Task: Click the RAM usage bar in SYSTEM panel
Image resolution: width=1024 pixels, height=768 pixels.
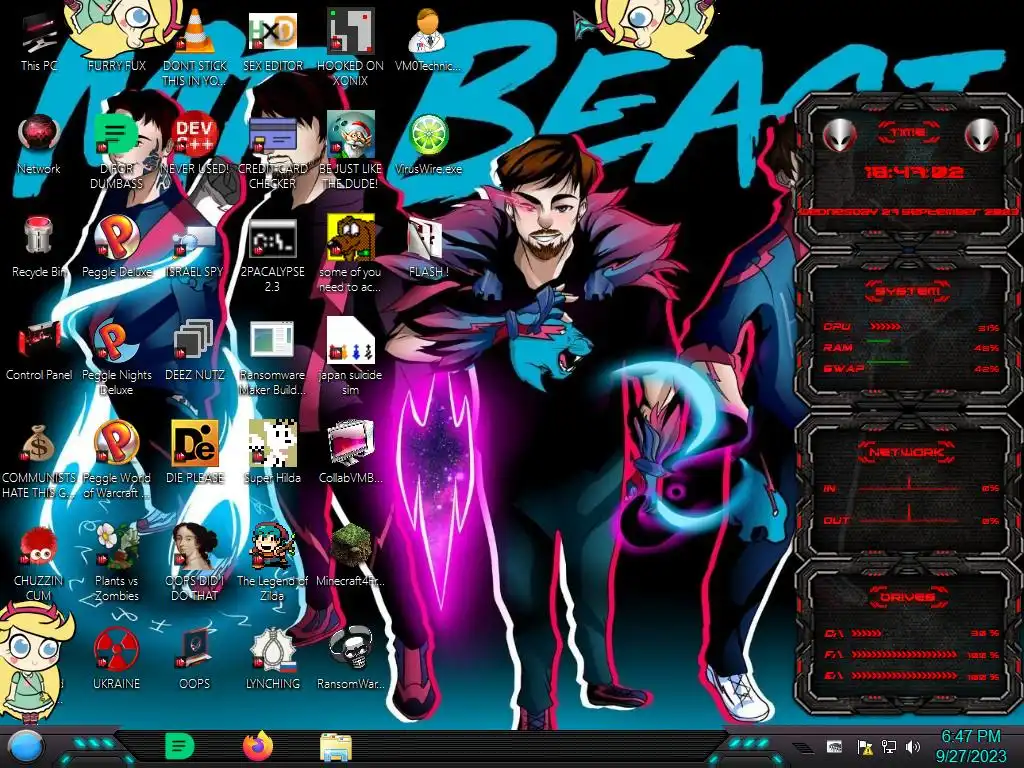Action: [878, 342]
